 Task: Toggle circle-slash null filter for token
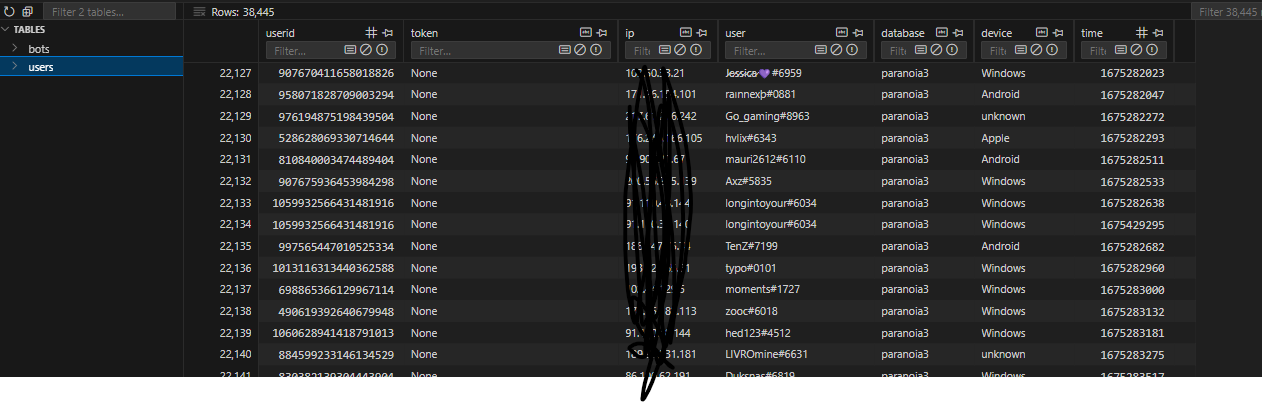(581, 50)
